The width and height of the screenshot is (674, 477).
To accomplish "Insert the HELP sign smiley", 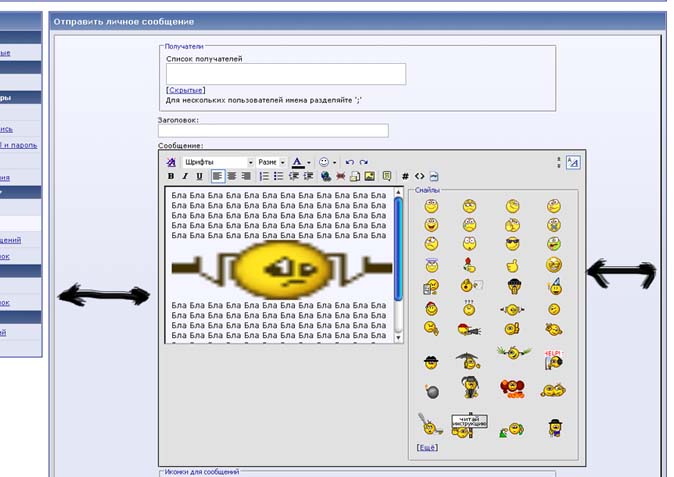I will pyautogui.click(x=553, y=359).
